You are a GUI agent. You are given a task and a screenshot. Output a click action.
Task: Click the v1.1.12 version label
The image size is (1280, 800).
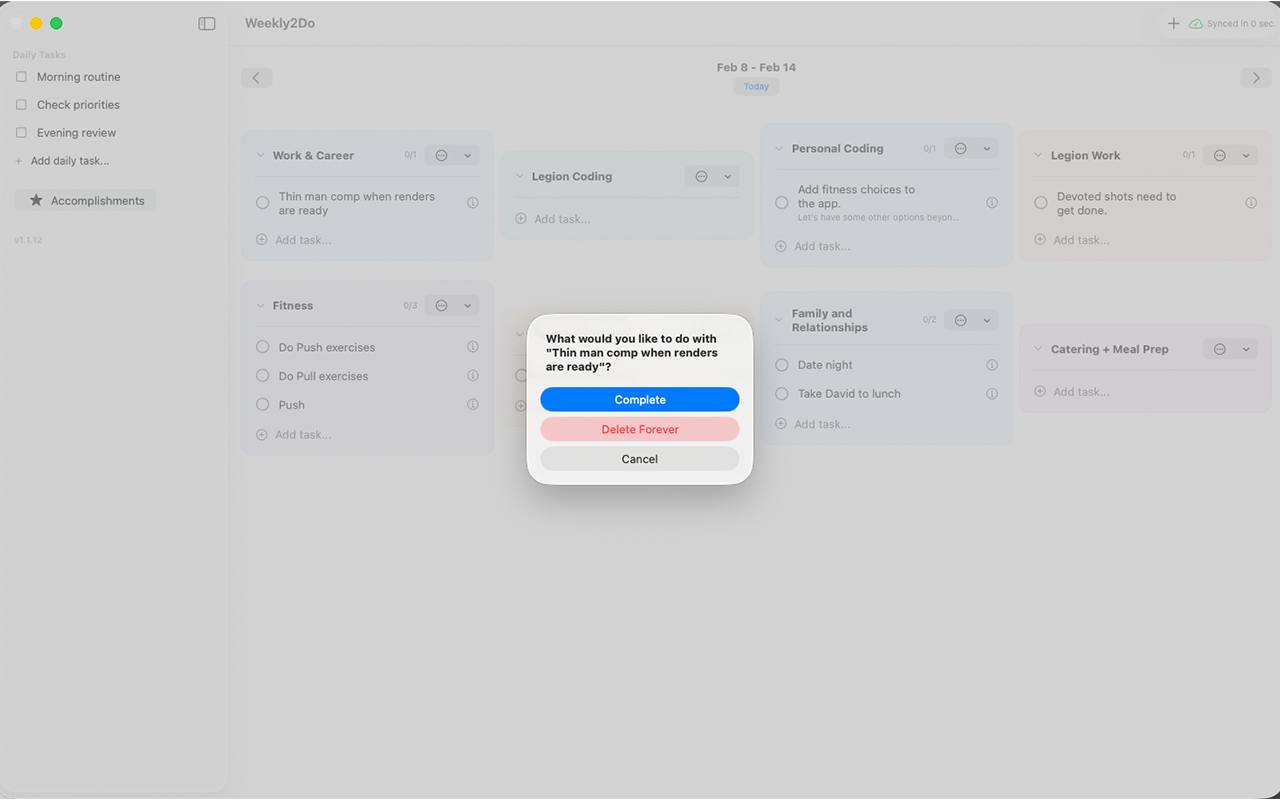tap(28, 240)
